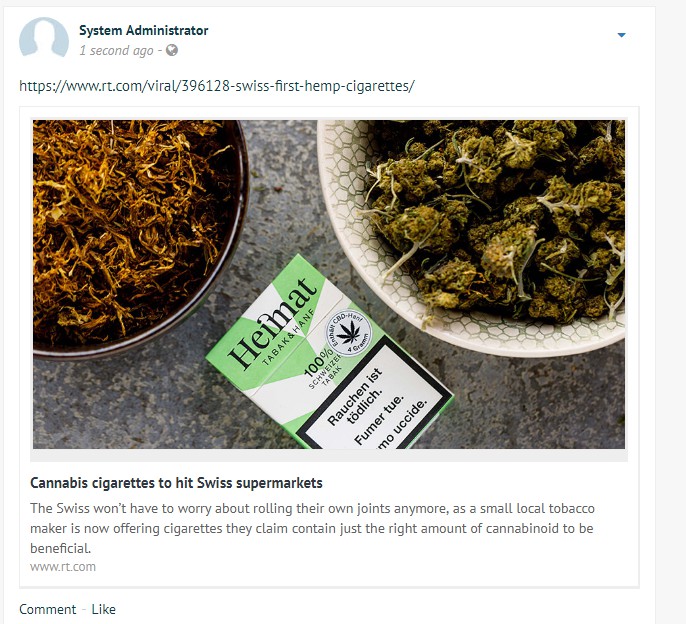Click the 'Fumer tue.' line on warning label

(378, 420)
